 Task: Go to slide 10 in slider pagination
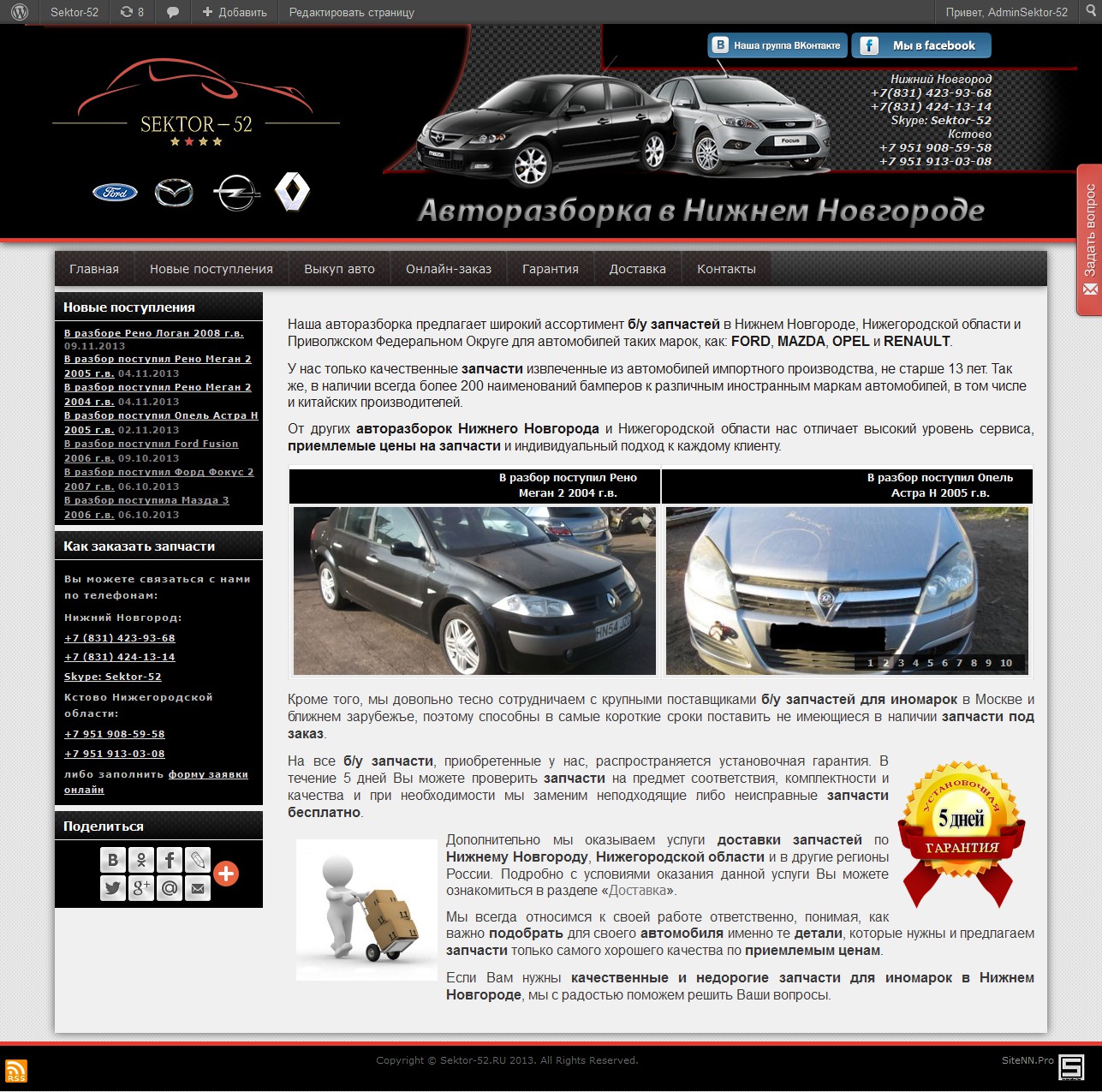point(1006,663)
